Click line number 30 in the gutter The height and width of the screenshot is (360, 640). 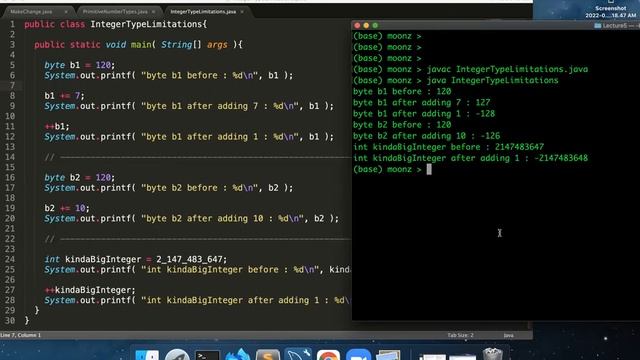click(11, 320)
